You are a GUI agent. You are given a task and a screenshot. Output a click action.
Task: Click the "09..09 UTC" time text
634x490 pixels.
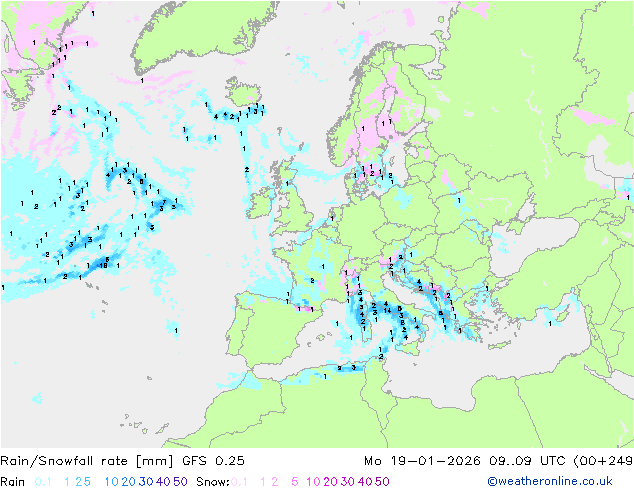[x=527, y=461]
